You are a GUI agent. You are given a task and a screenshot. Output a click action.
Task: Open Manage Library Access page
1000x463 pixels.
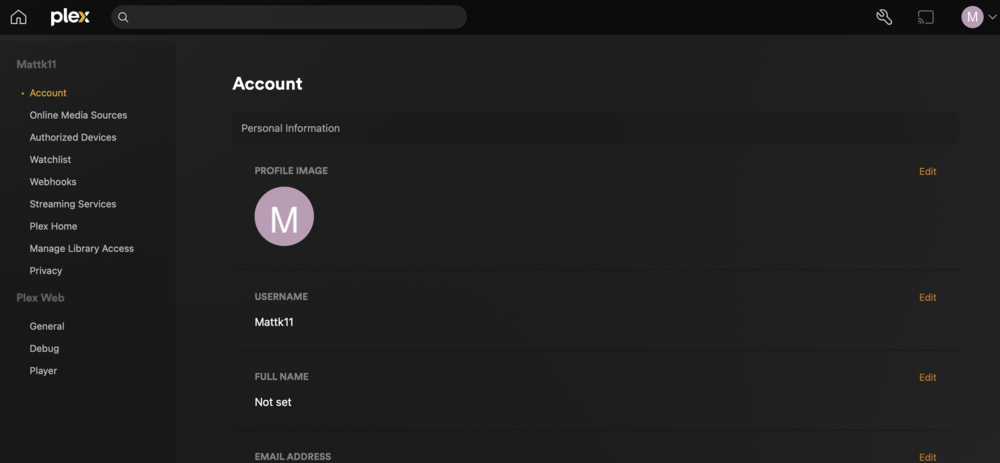[82, 249]
